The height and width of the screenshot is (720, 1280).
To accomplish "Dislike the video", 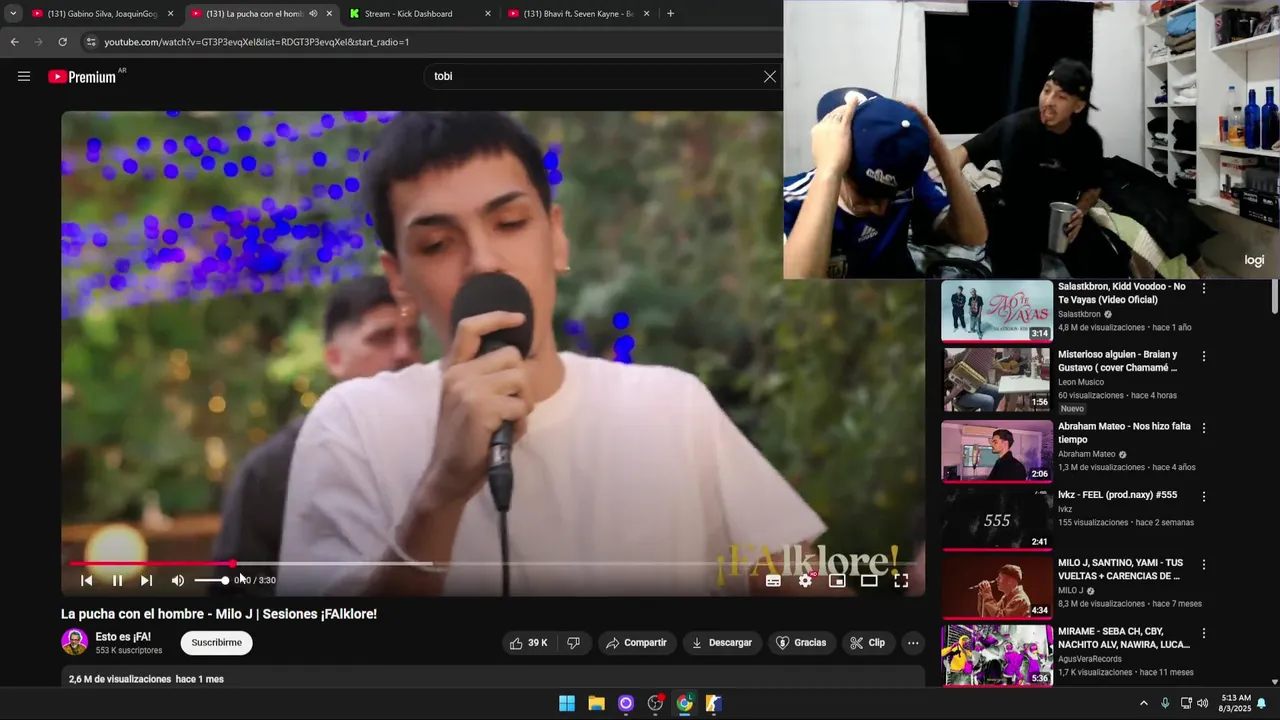I will pos(573,643).
